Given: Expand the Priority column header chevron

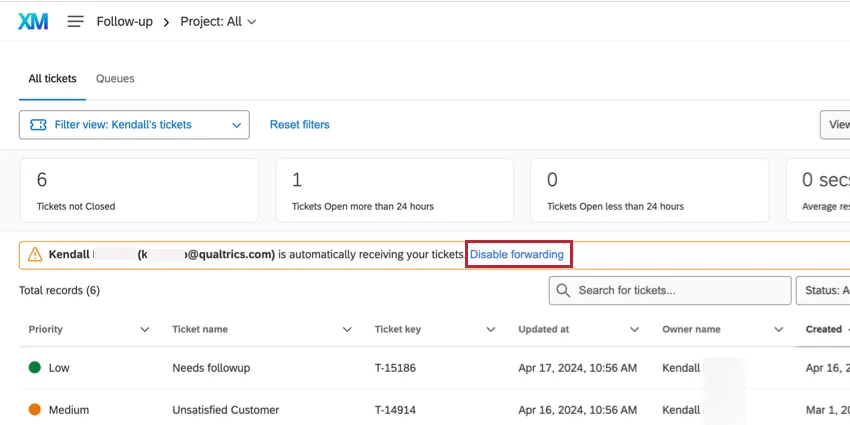Looking at the screenshot, I should pyautogui.click(x=145, y=330).
